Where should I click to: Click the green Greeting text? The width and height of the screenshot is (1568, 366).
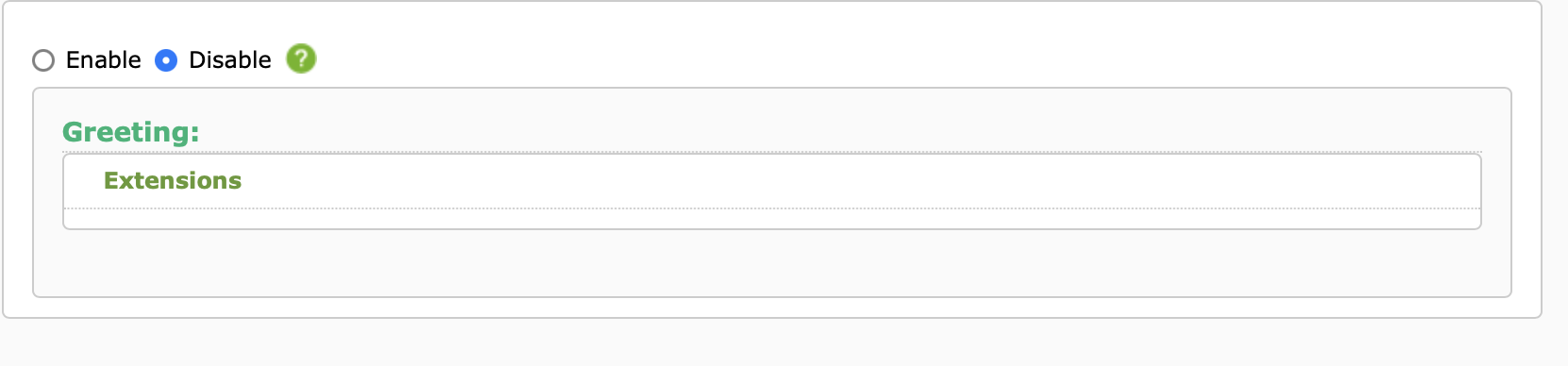click(x=131, y=132)
